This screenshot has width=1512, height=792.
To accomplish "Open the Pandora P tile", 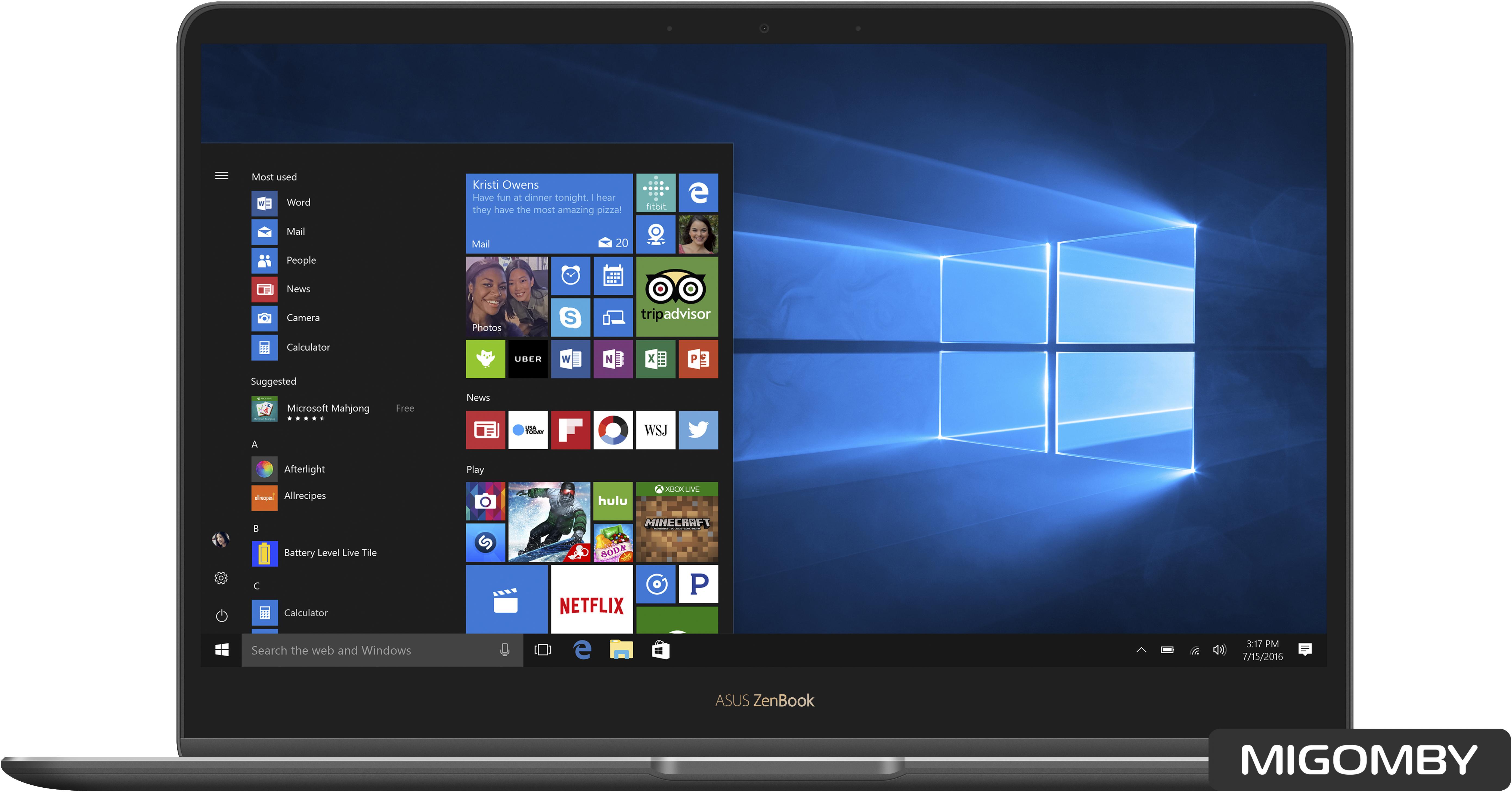I will (698, 584).
